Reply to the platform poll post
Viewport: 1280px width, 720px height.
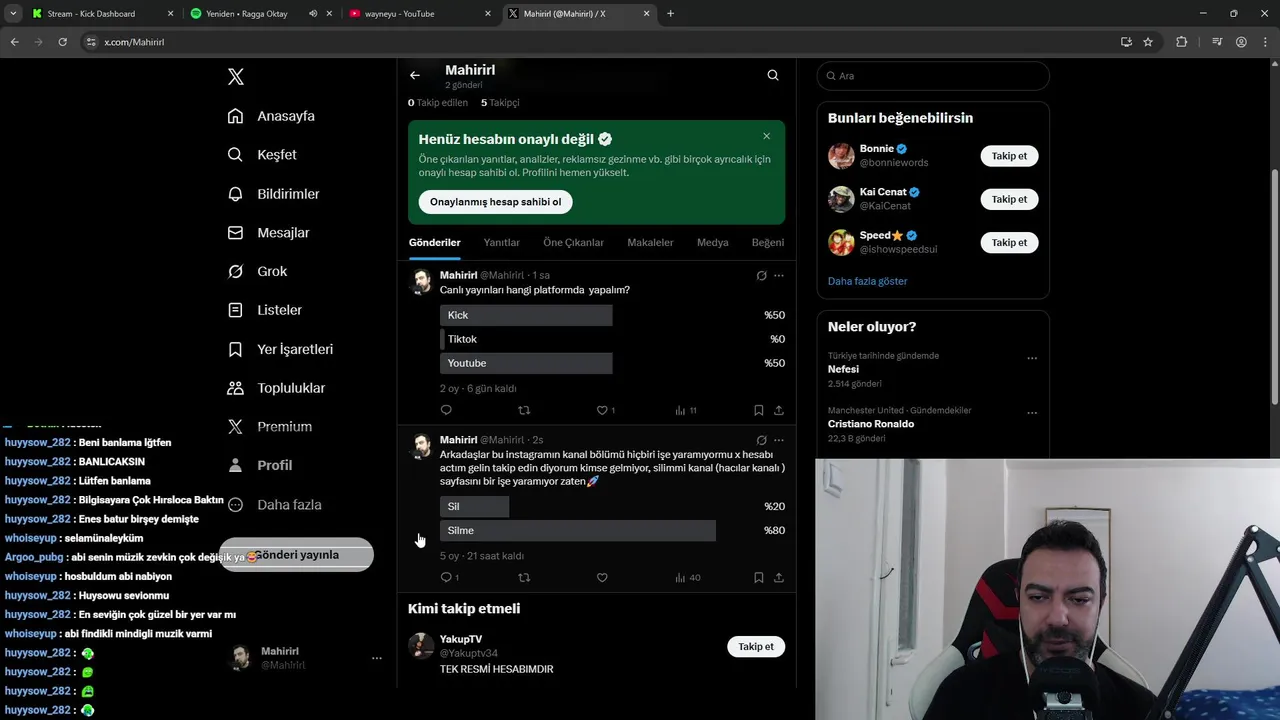pos(446,410)
